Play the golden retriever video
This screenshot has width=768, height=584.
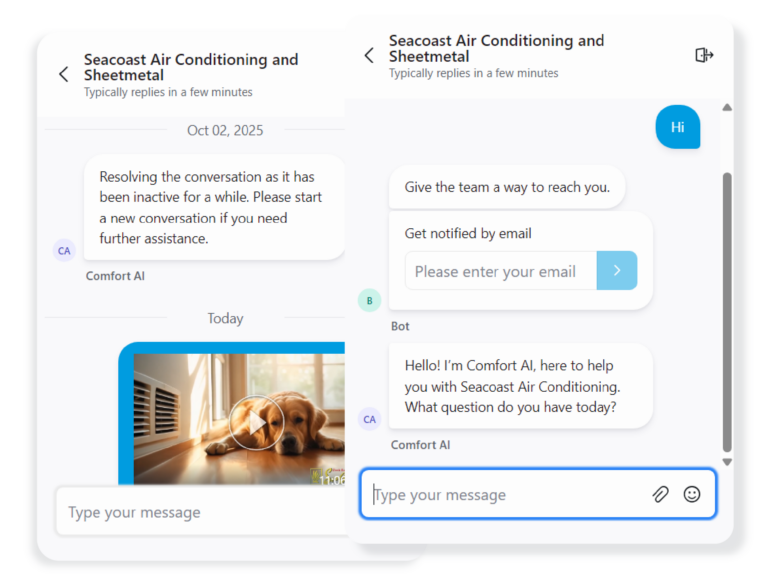[x=255, y=421]
